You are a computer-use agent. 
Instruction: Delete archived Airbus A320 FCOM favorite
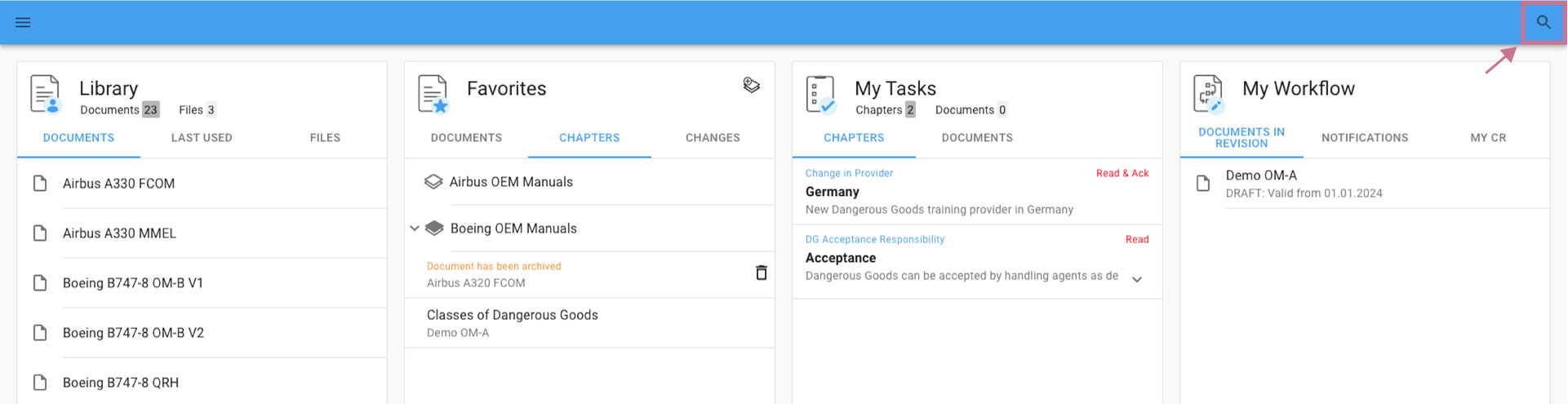(761, 273)
